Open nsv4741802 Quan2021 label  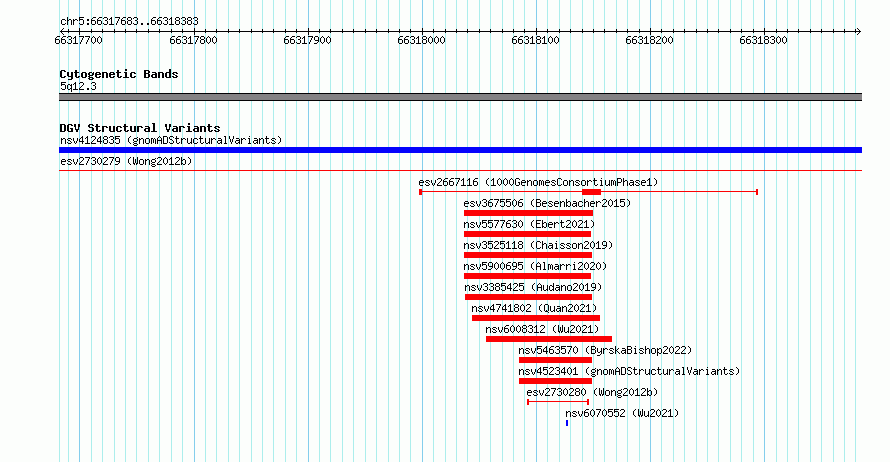click(534, 308)
